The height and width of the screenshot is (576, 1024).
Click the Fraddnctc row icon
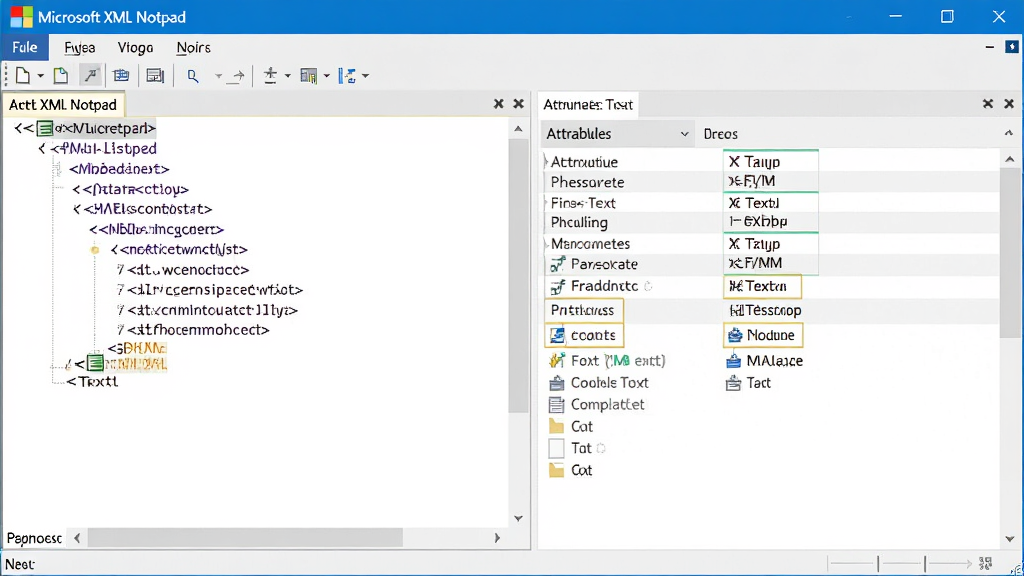(557, 286)
